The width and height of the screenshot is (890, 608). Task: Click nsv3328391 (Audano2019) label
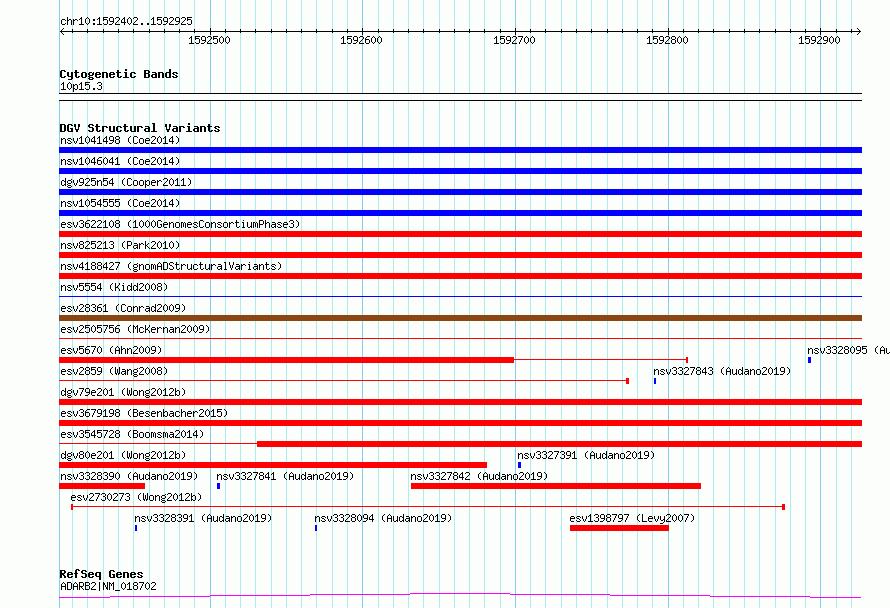pos(203,518)
